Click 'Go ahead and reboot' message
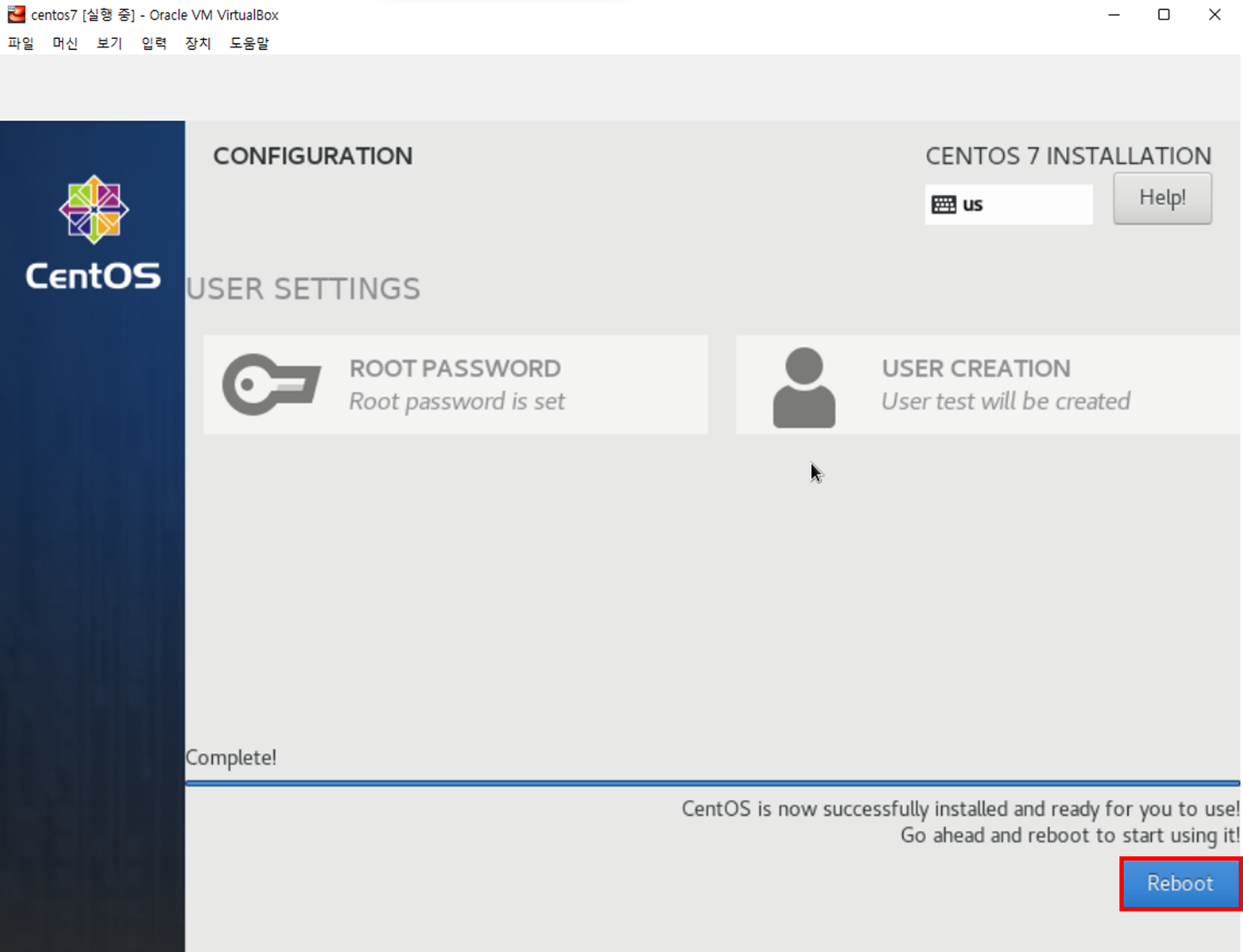 coord(1070,835)
